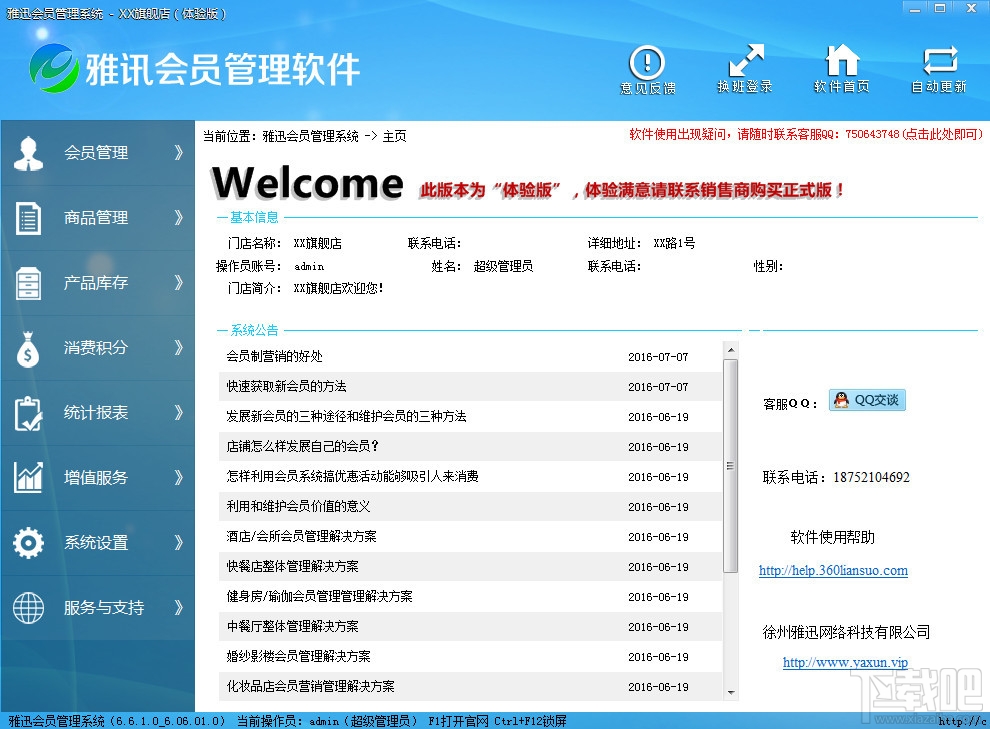Click the QQ交谈 chat button

click(x=868, y=400)
